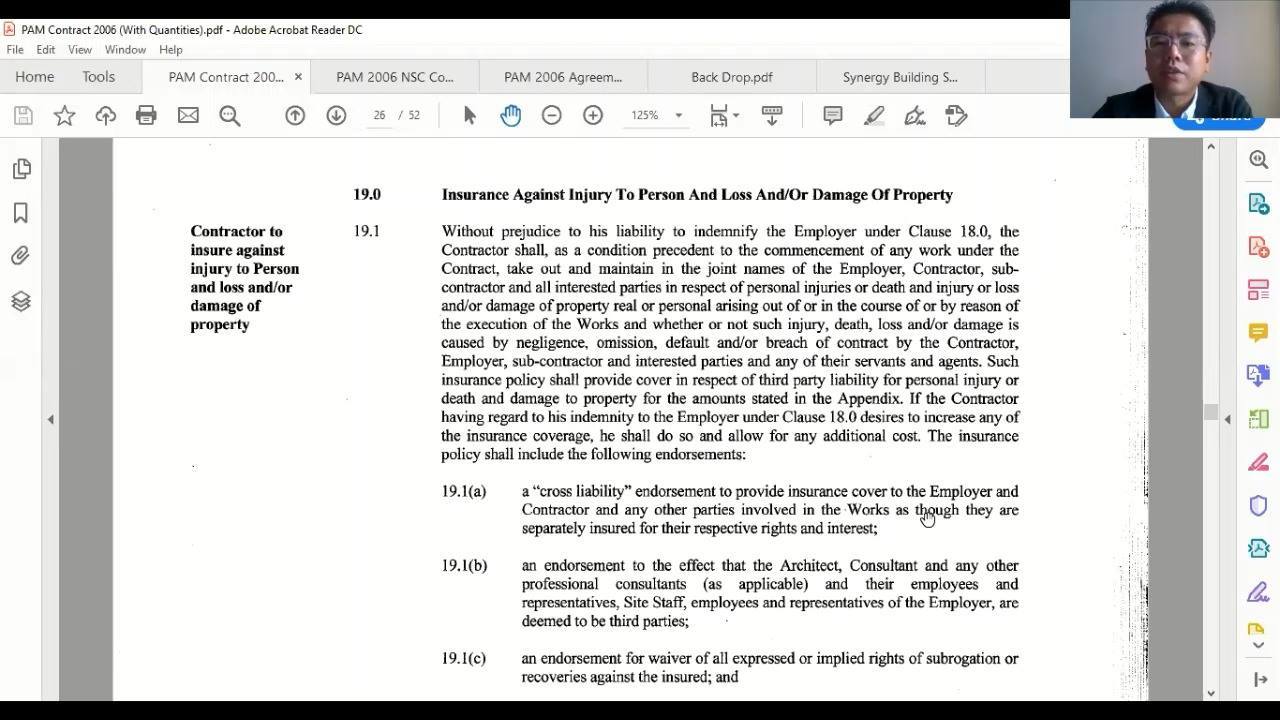Upload the file to cloud icon
This screenshot has width=1280, height=720.
(x=105, y=116)
